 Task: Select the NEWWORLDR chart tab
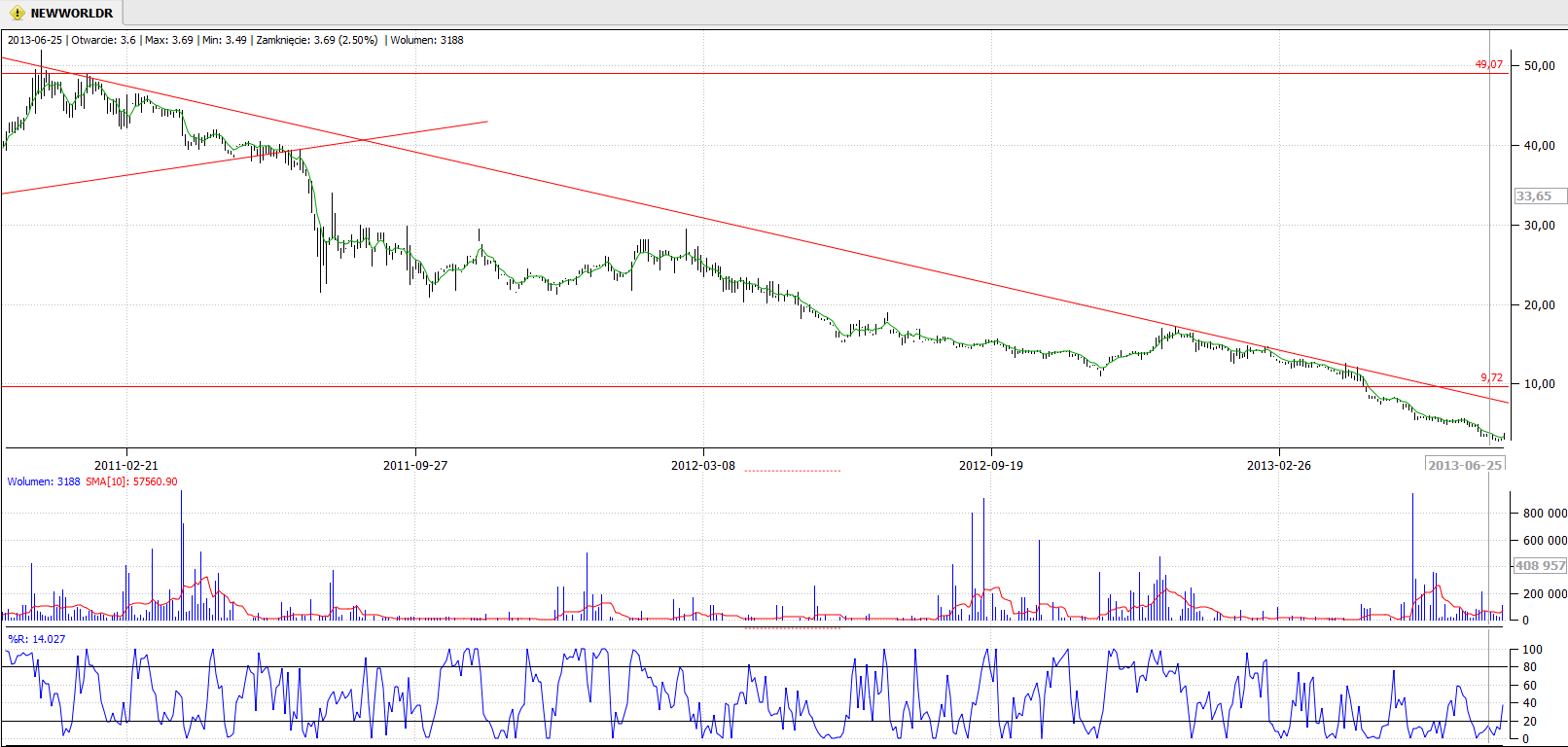click(62, 13)
